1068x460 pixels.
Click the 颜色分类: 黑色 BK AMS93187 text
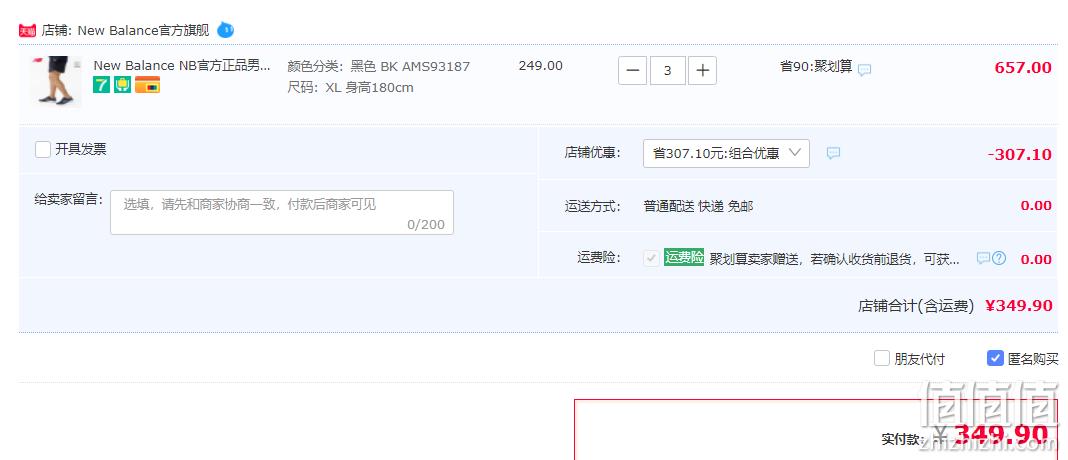[x=379, y=66]
